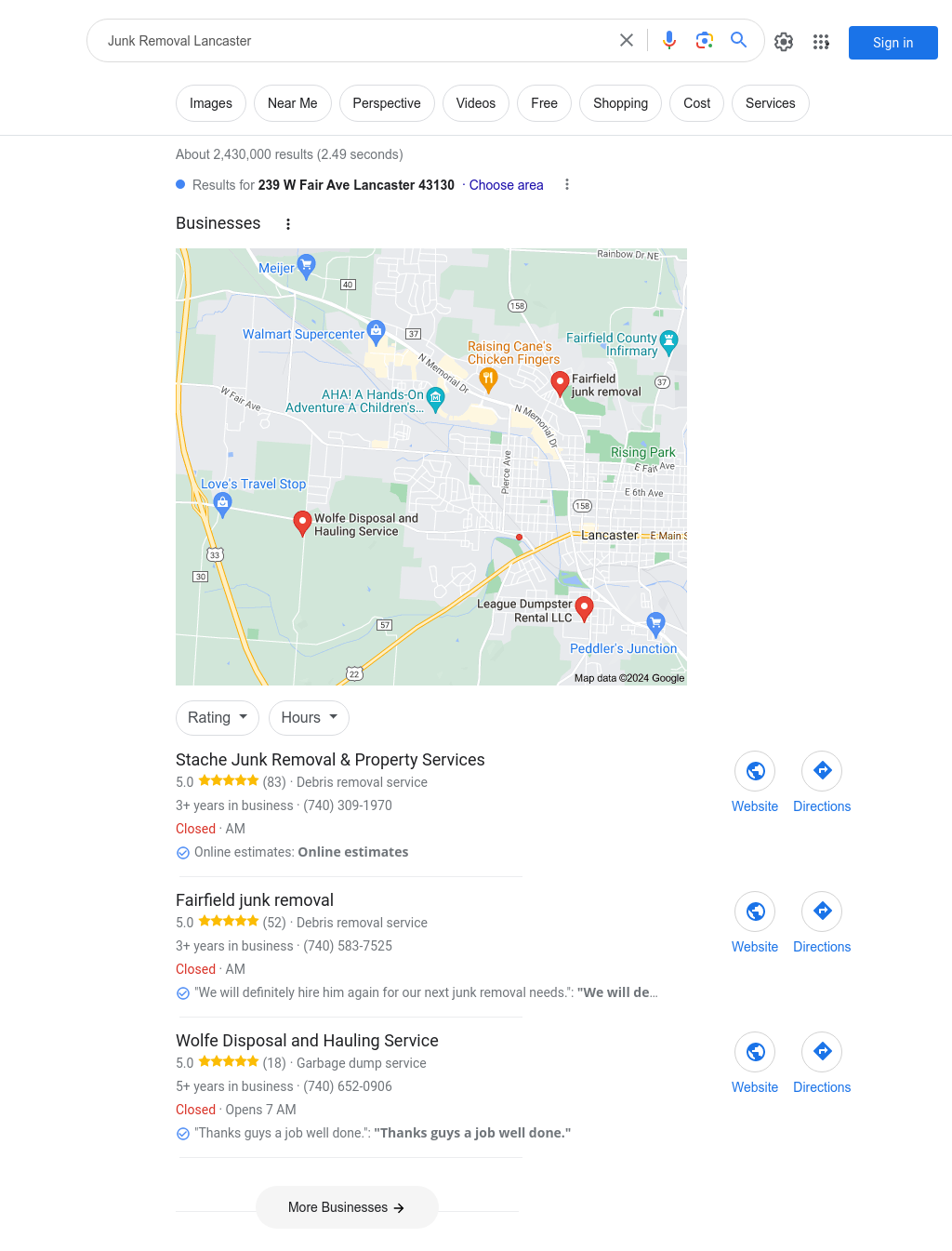Image resolution: width=952 pixels, height=1251 pixels.
Task: Click Wolfe Disposal map pin marker
Action: 302,524
